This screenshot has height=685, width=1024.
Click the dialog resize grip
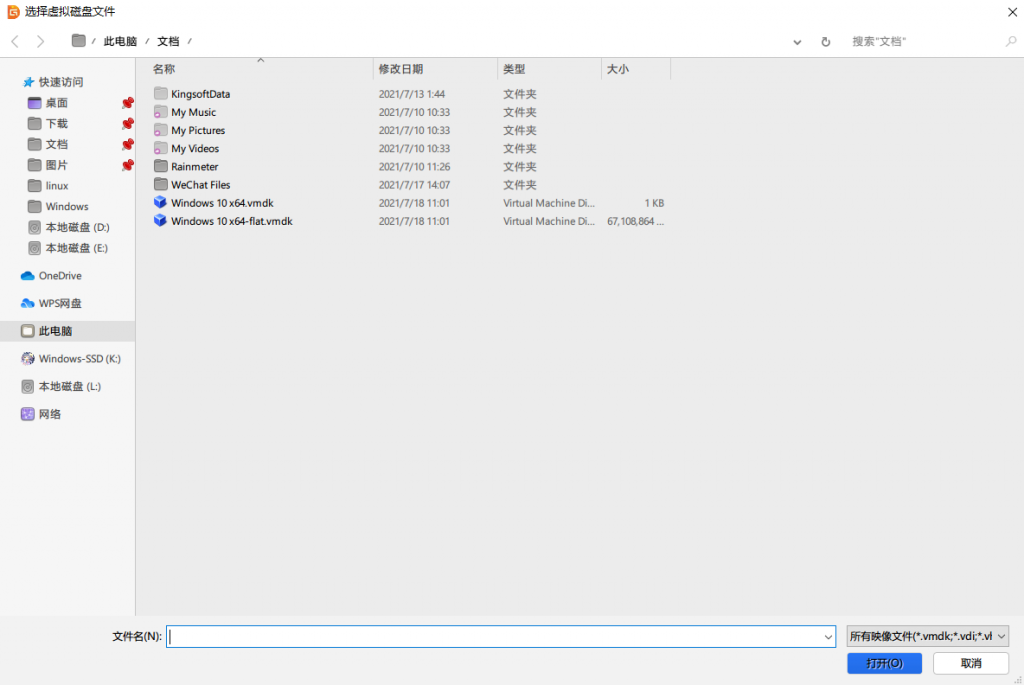[x=1017, y=679]
